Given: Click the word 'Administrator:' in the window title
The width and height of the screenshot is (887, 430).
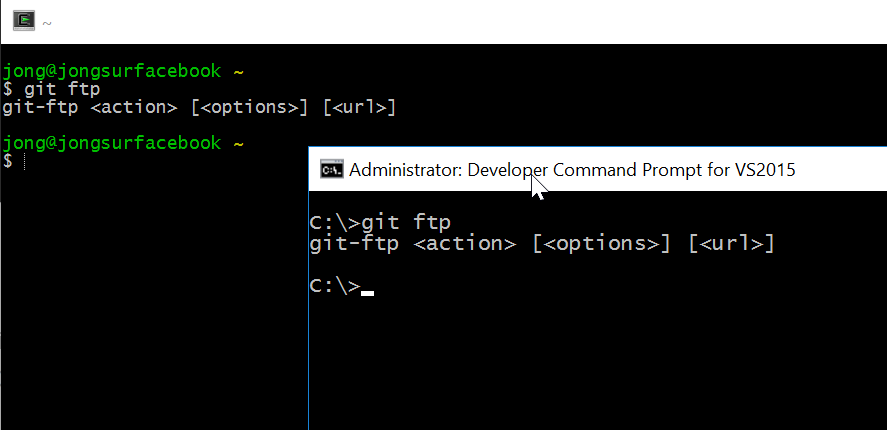Looking at the screenshot, I should point(401,169).
